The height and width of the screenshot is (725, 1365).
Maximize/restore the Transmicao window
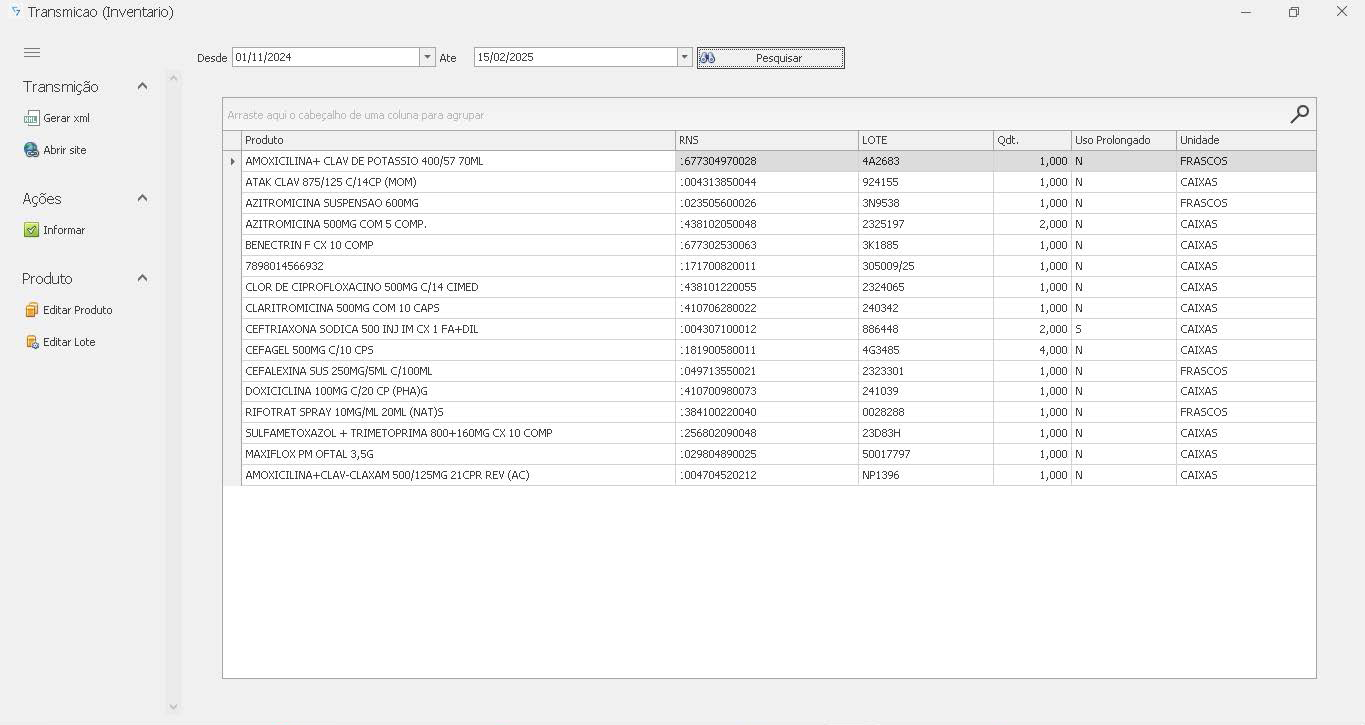pos(1294,12)
